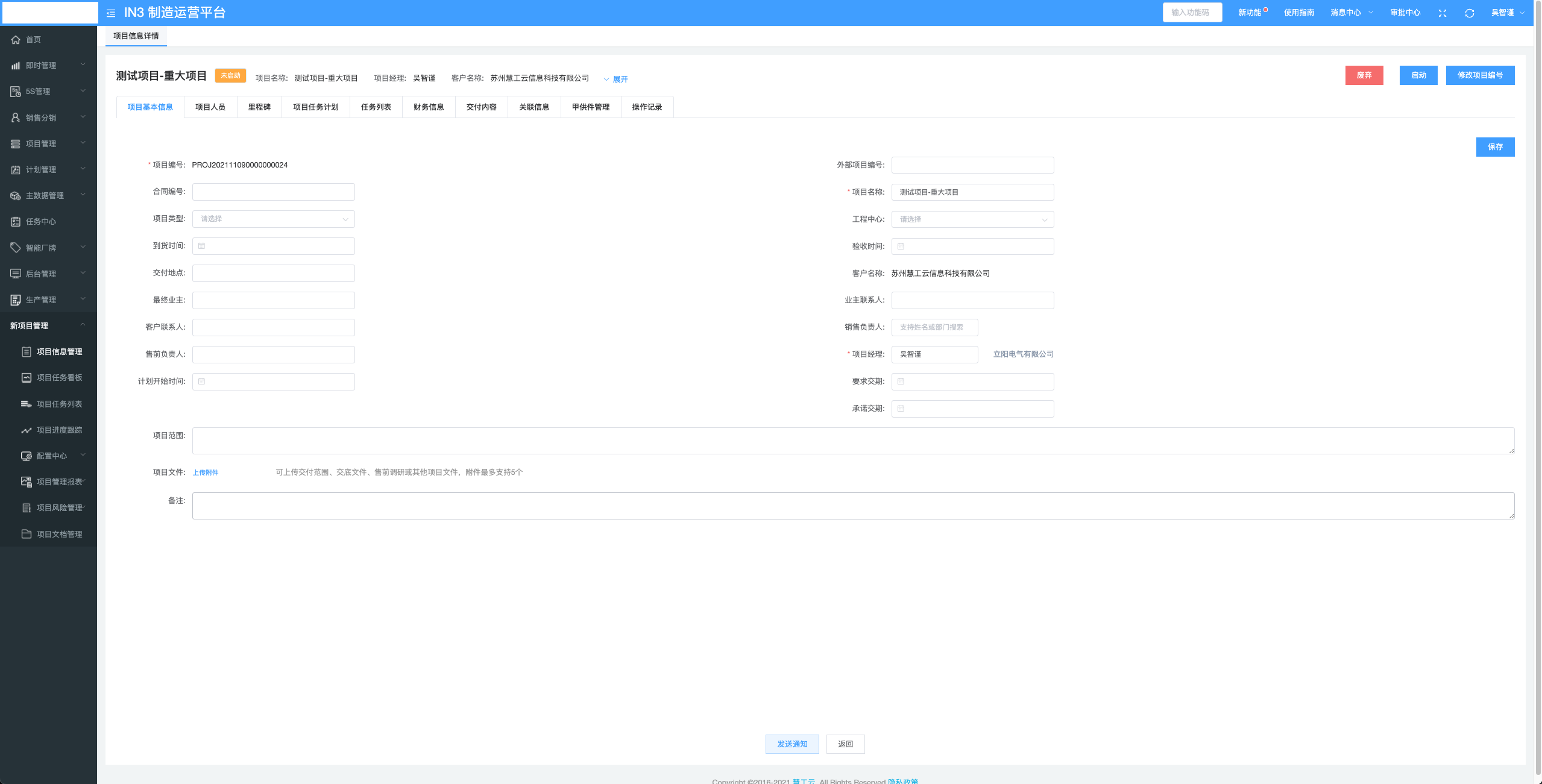Viewport: 1542px width, 784px height.
Task: Open the 消息中心 dropdown menu
Action: coord(1351,13)
